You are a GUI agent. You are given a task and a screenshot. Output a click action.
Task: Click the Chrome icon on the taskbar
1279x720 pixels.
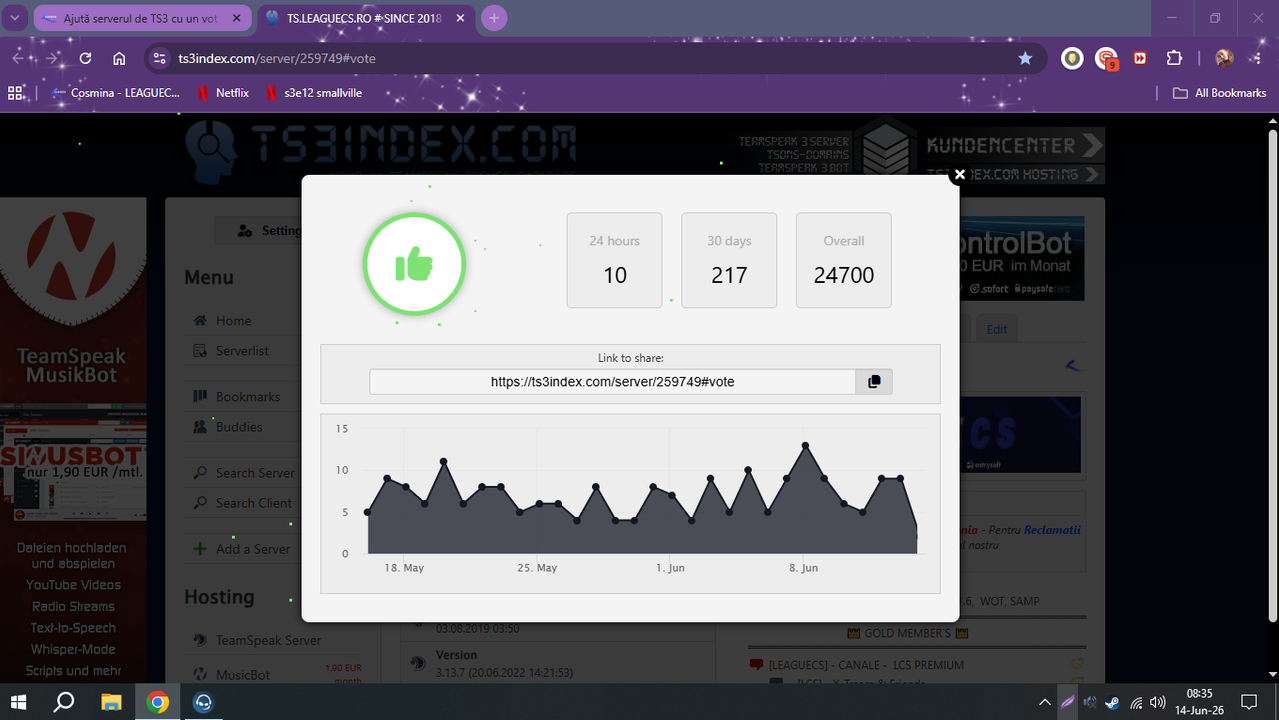pos(157,702)
